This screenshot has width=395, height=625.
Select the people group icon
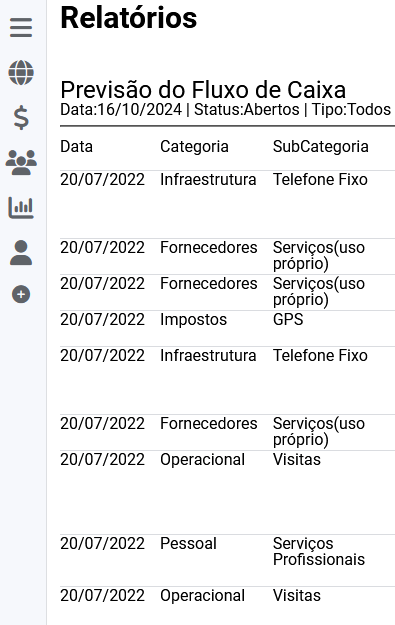point(21,163)
